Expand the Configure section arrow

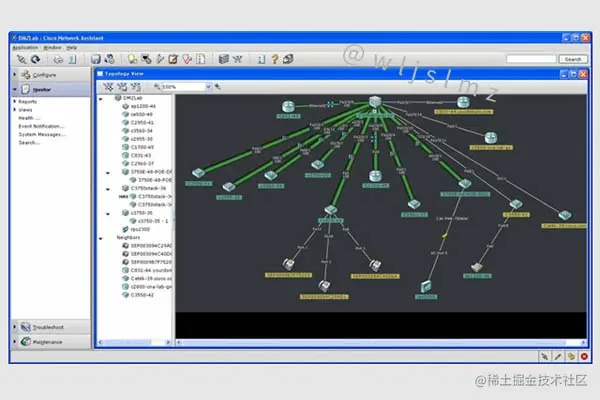(x=15, y=74)
